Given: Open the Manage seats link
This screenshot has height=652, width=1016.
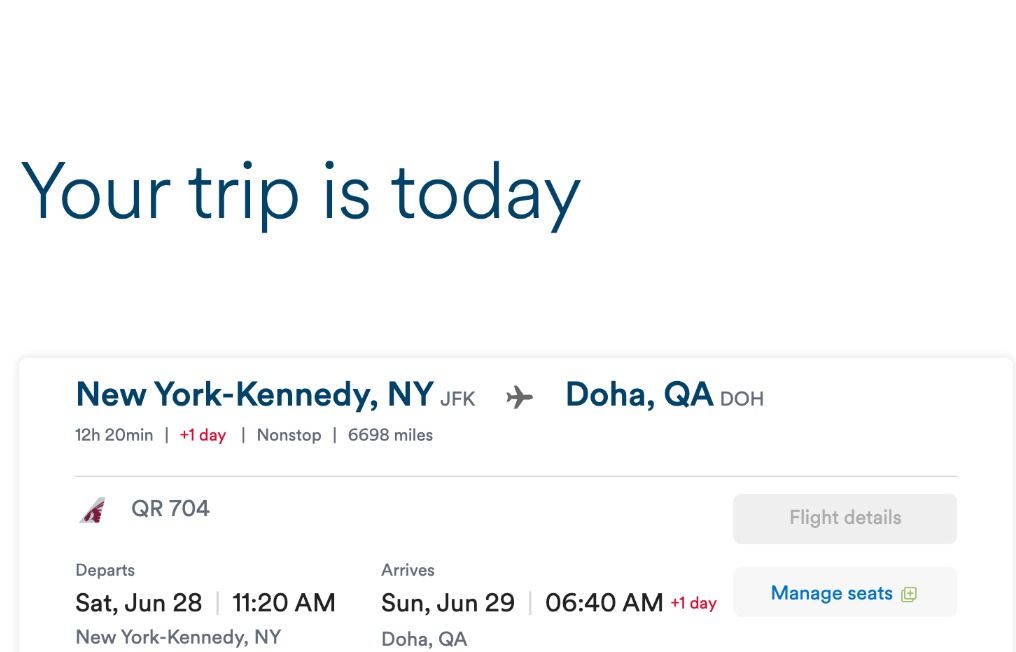Looking at the screenshot, I should tap(831, 593).
